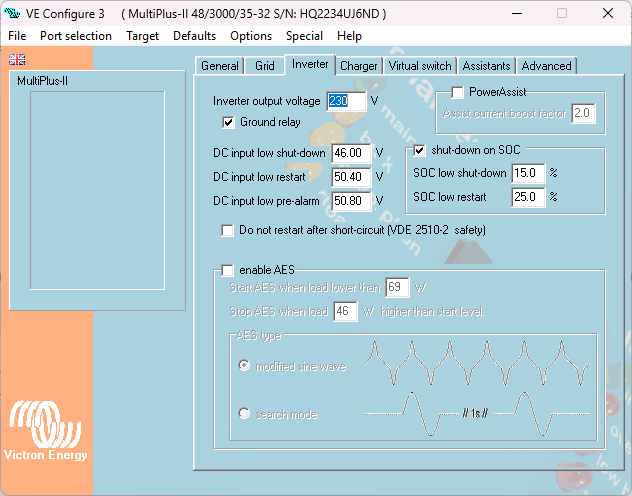Click the Victron Energy logo

(46, 430)
